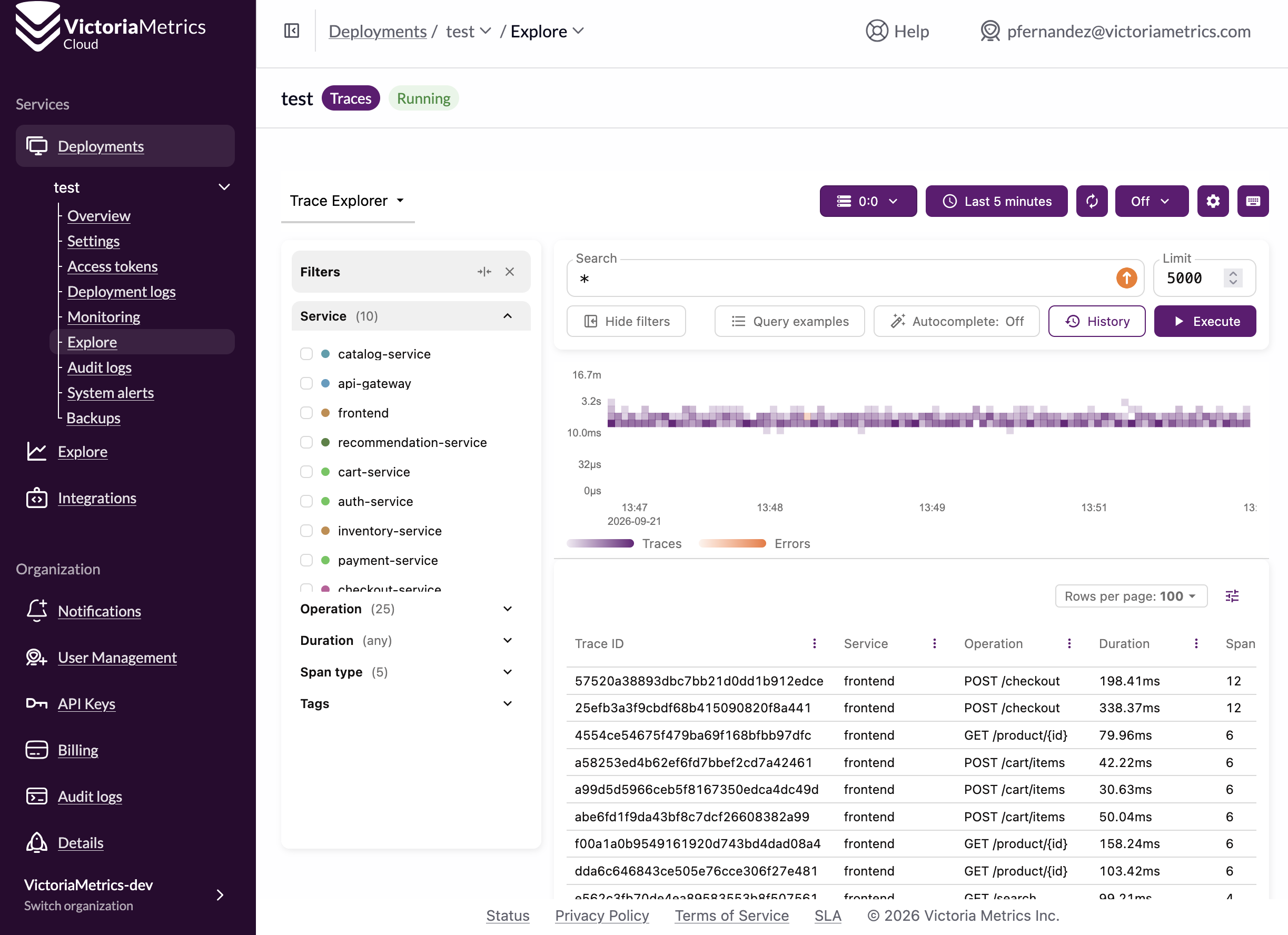Click the Limit stepper arrows
The height and width of the screenshot is (935, 1288).
(1233, 278)
